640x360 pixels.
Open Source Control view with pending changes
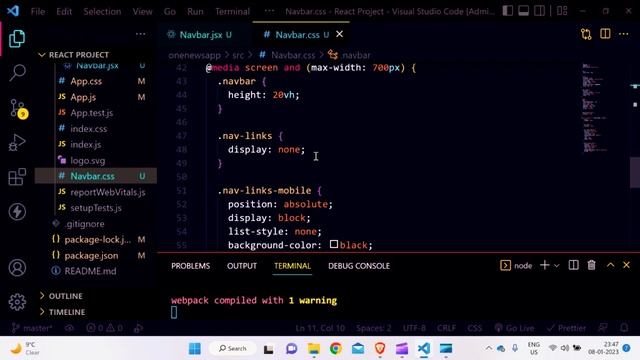tap(18, 109)
